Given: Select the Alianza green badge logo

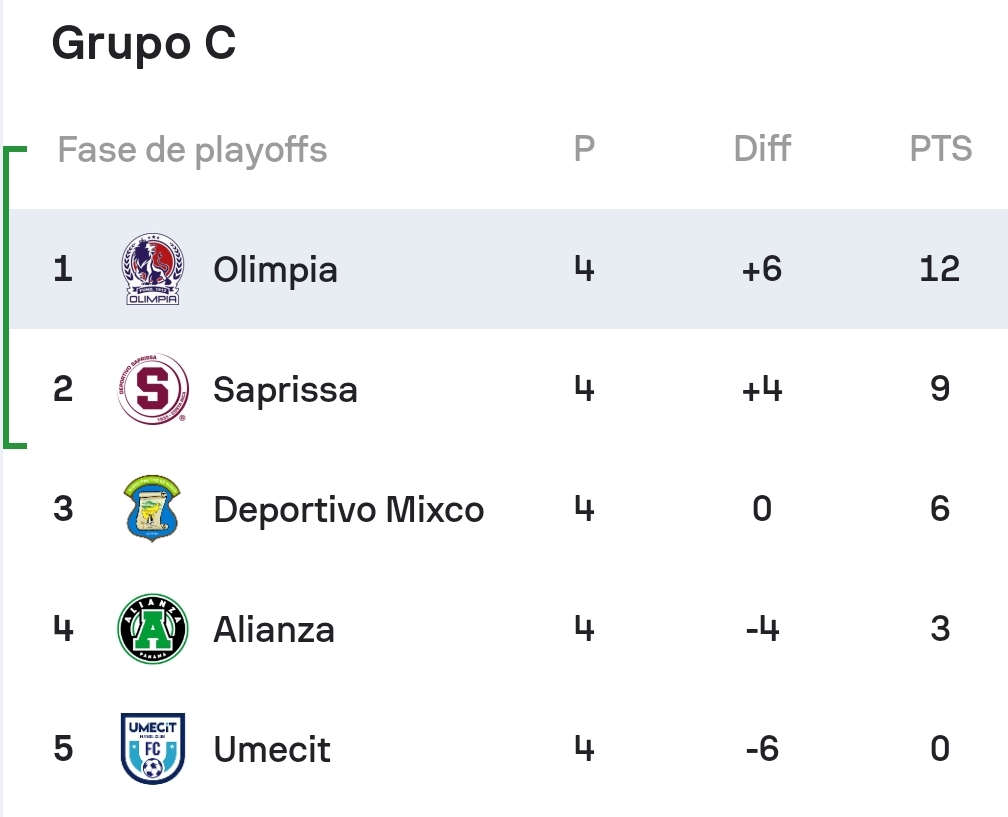Looking at the screenshot, I should (x=153, y=629).
